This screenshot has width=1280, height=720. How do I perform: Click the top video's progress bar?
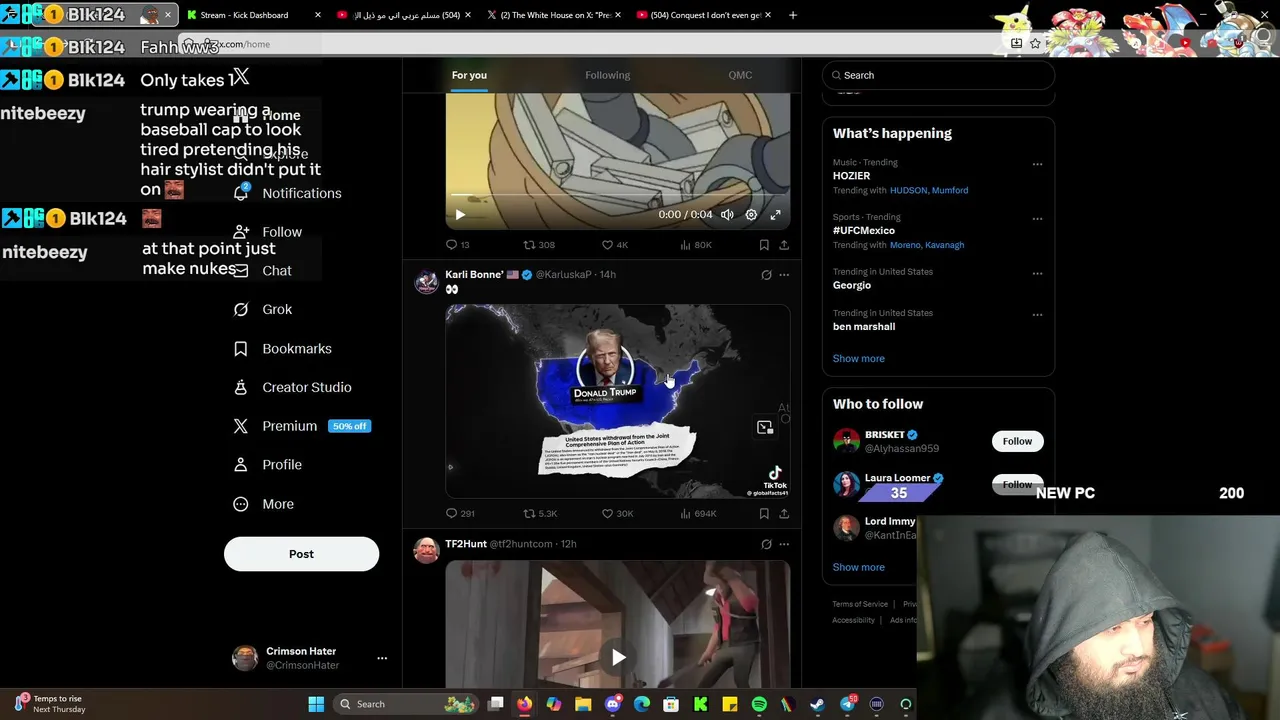[617, 195]
